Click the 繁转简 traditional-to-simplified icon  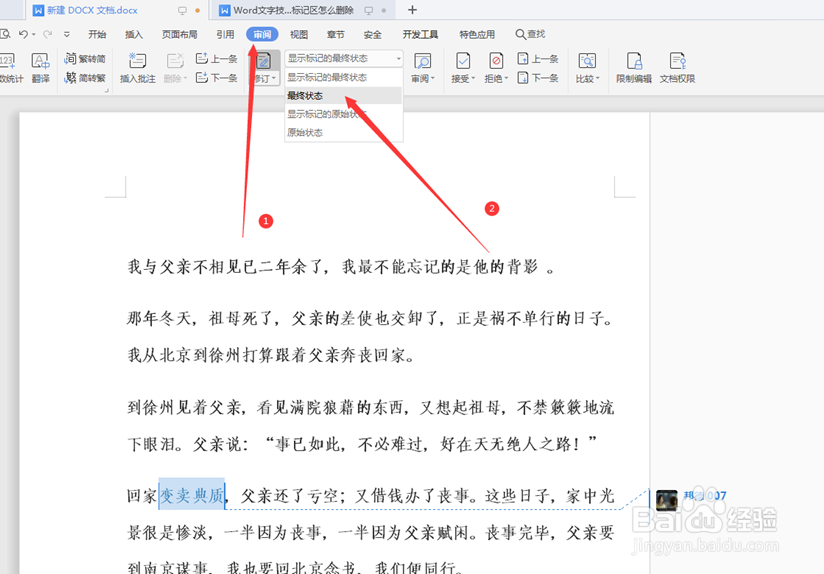coord(70,58)
